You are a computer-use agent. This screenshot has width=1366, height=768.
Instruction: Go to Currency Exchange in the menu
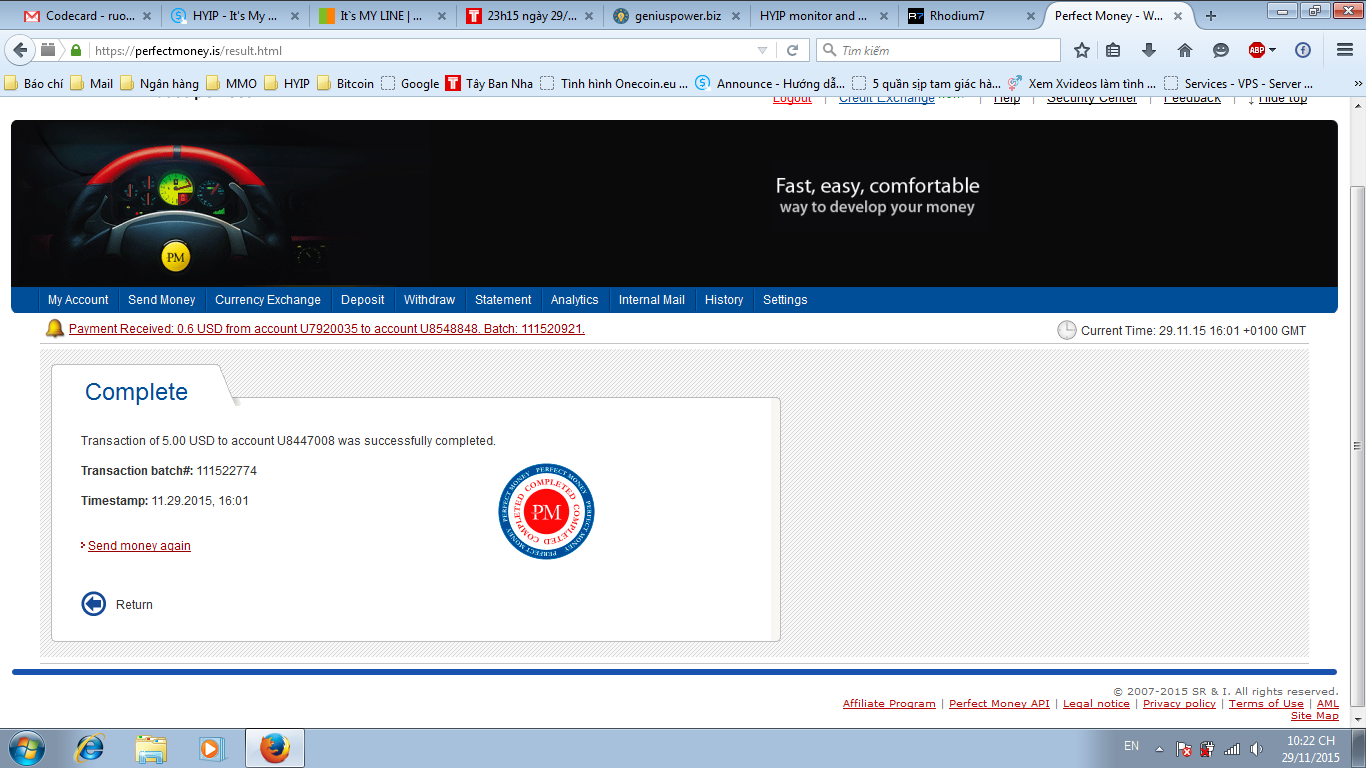[268, 300]
